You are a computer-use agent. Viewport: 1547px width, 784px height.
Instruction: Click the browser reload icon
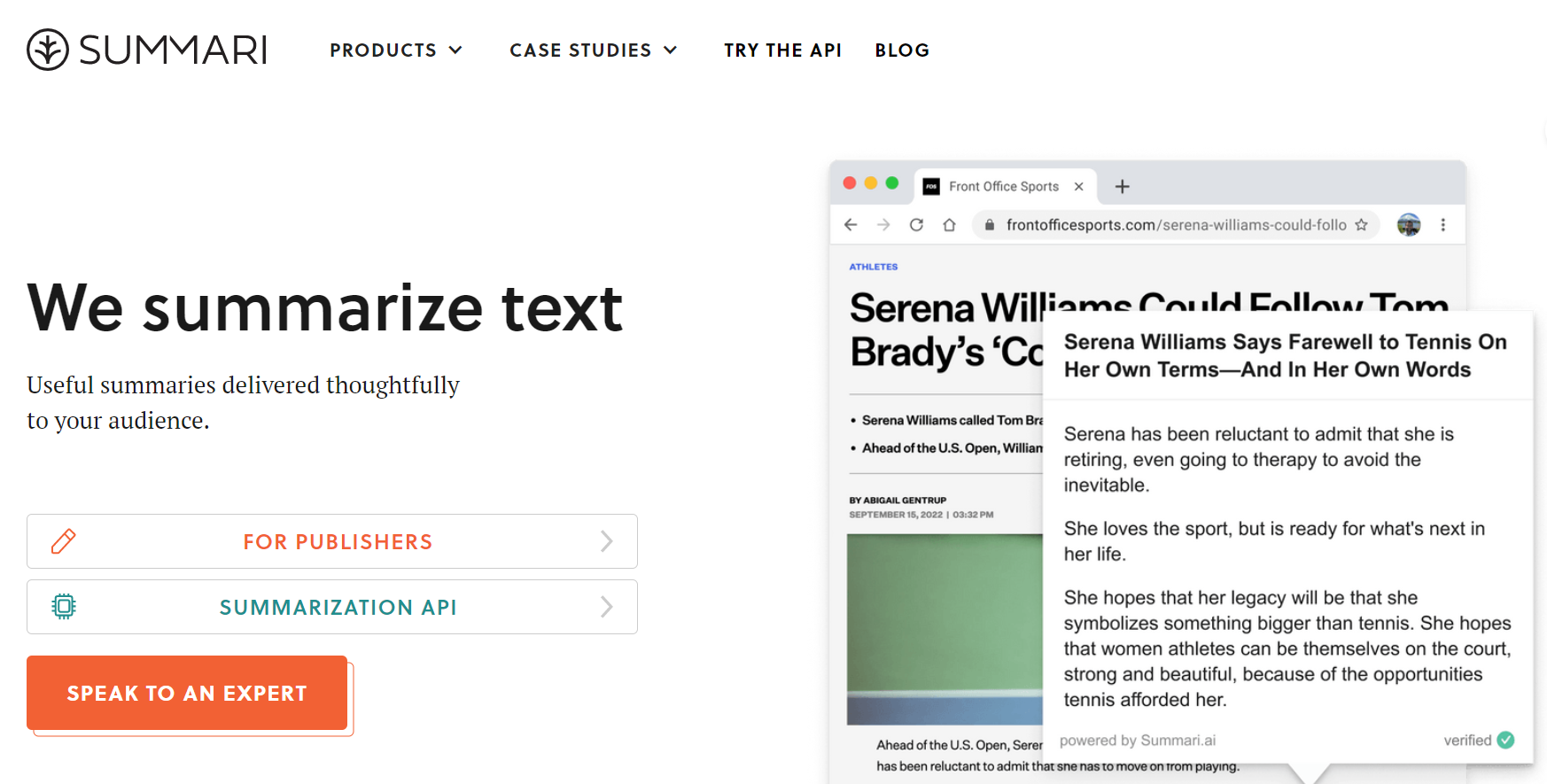pyautogui.click(x=916, y=225)
